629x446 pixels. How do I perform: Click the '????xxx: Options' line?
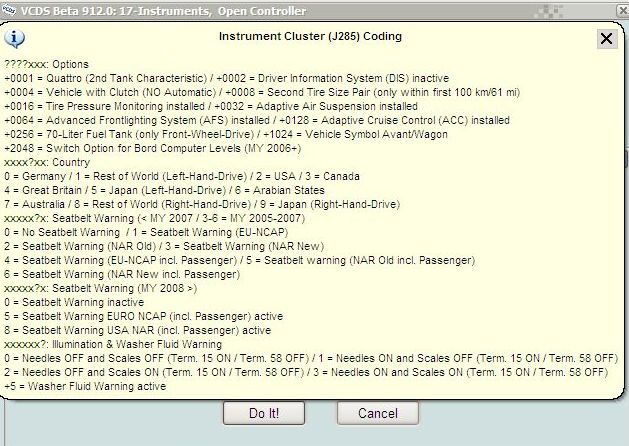tap(46, 64)
